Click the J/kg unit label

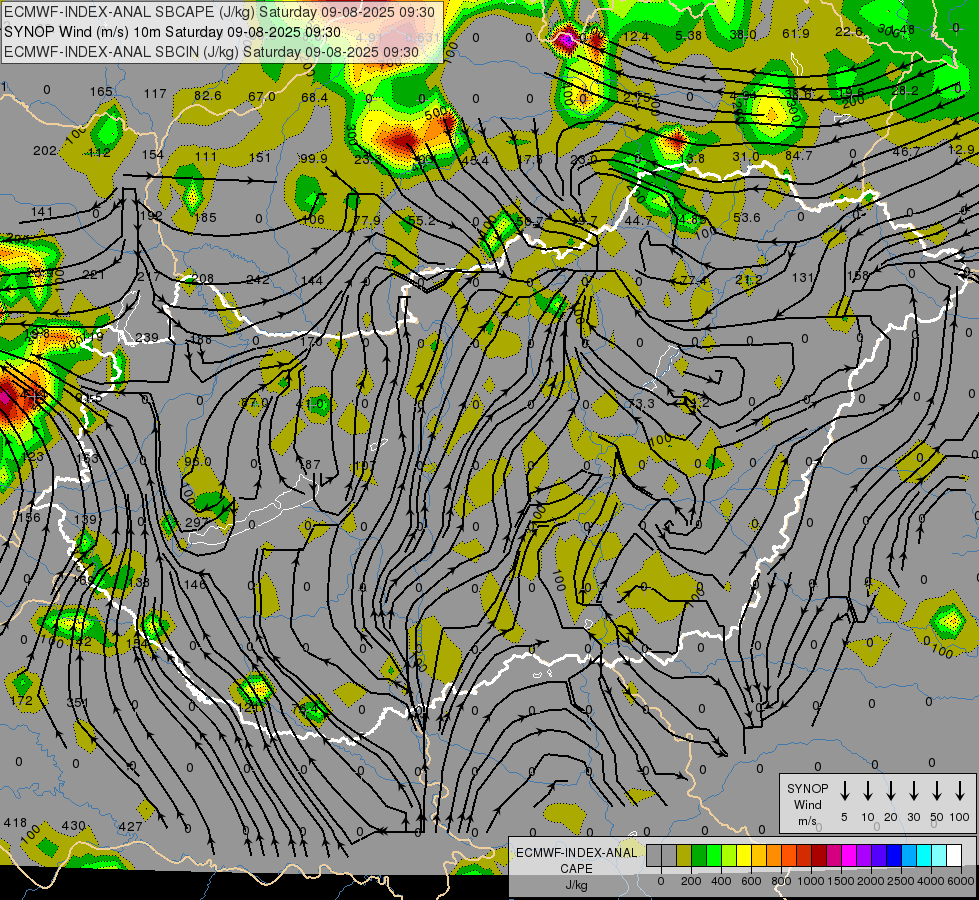[x=576, y=885]
